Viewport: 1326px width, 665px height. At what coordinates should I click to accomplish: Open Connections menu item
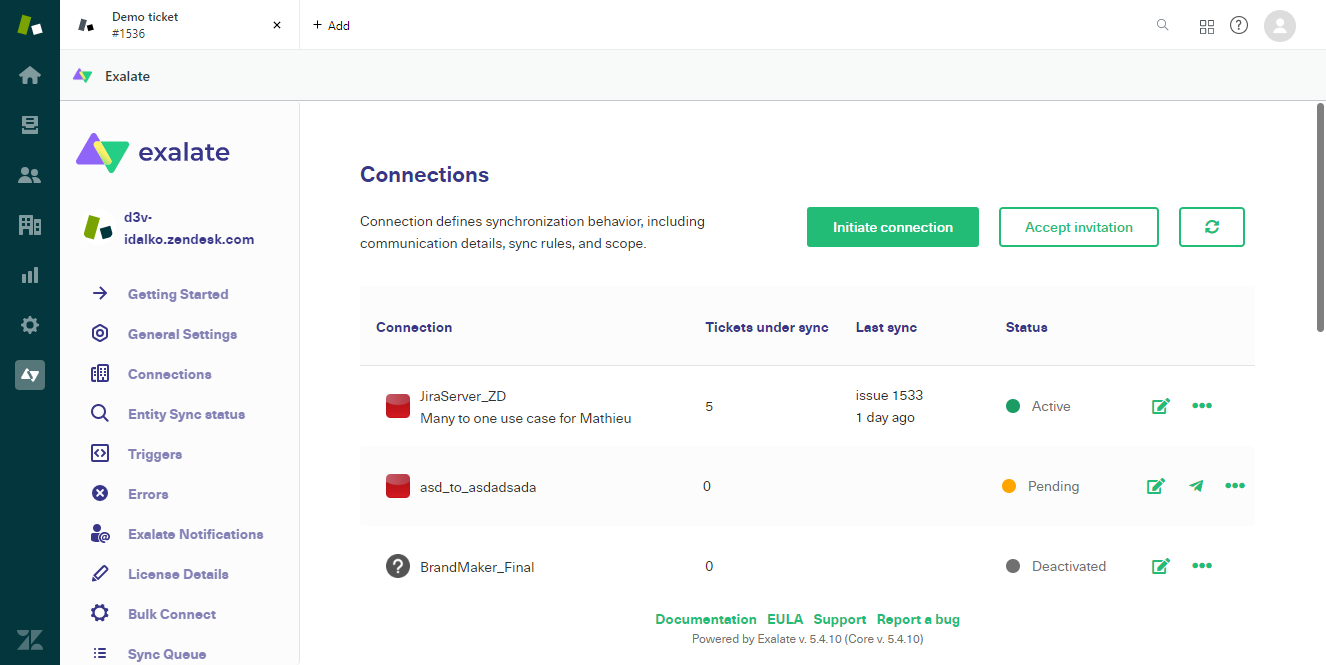(x=170, y=374)
